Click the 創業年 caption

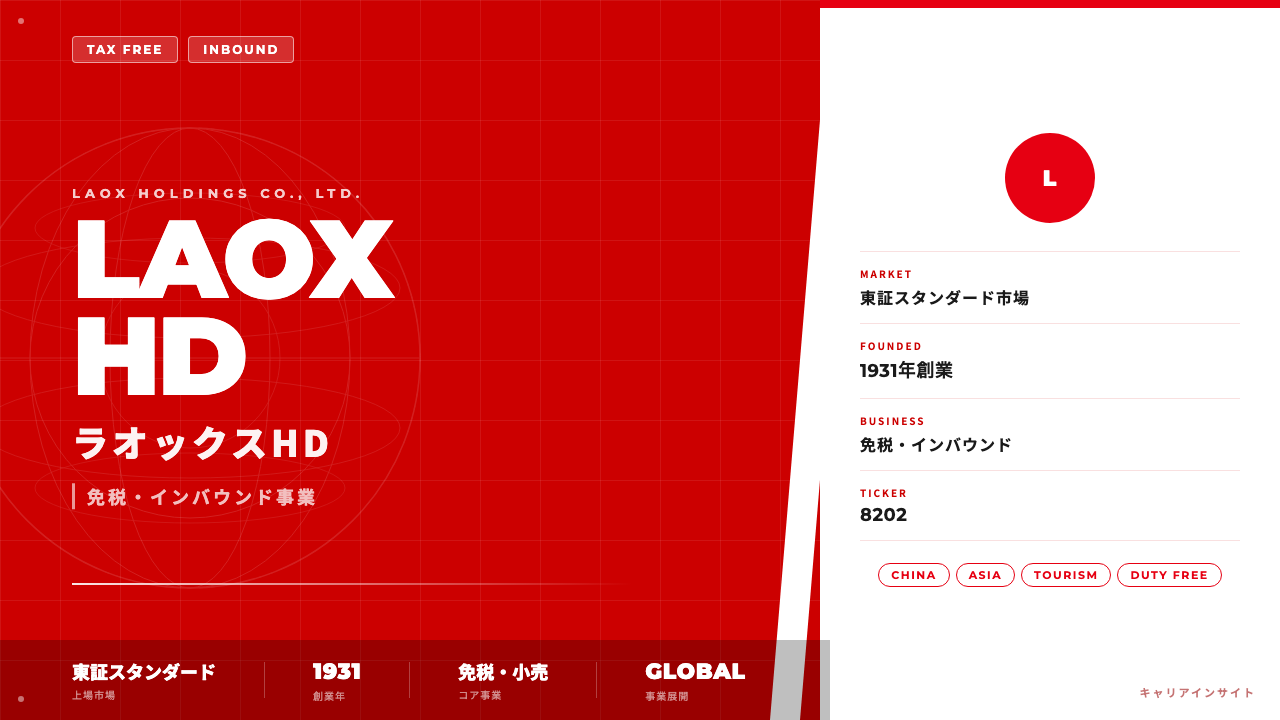pos(329,696)
